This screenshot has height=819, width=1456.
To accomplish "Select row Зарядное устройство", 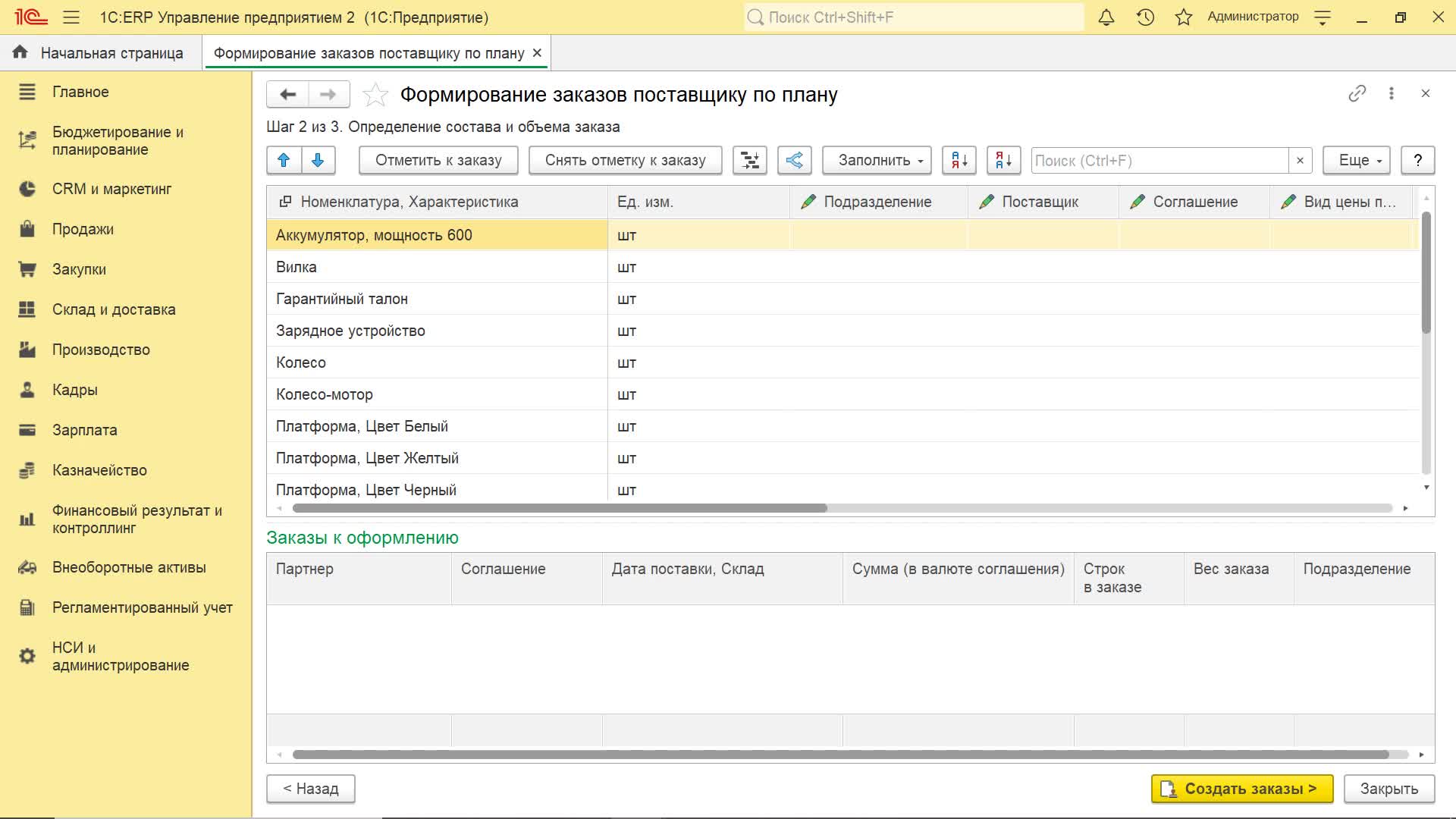I will point(843,331).
